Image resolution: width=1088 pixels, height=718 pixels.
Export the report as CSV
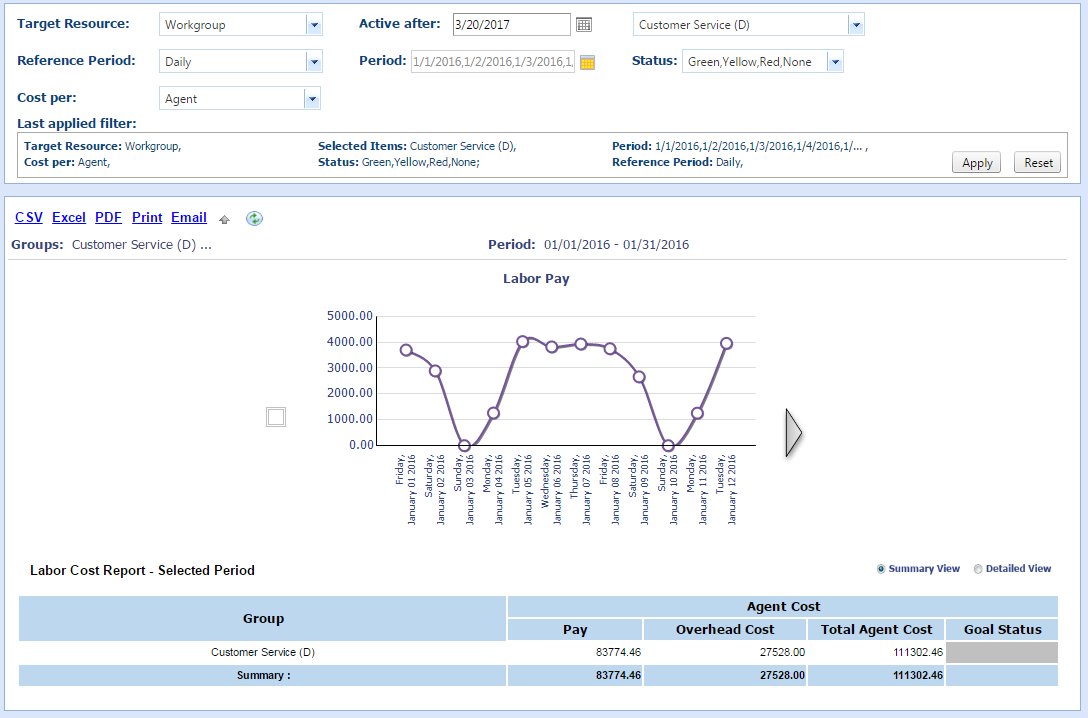tap(29, 217)
